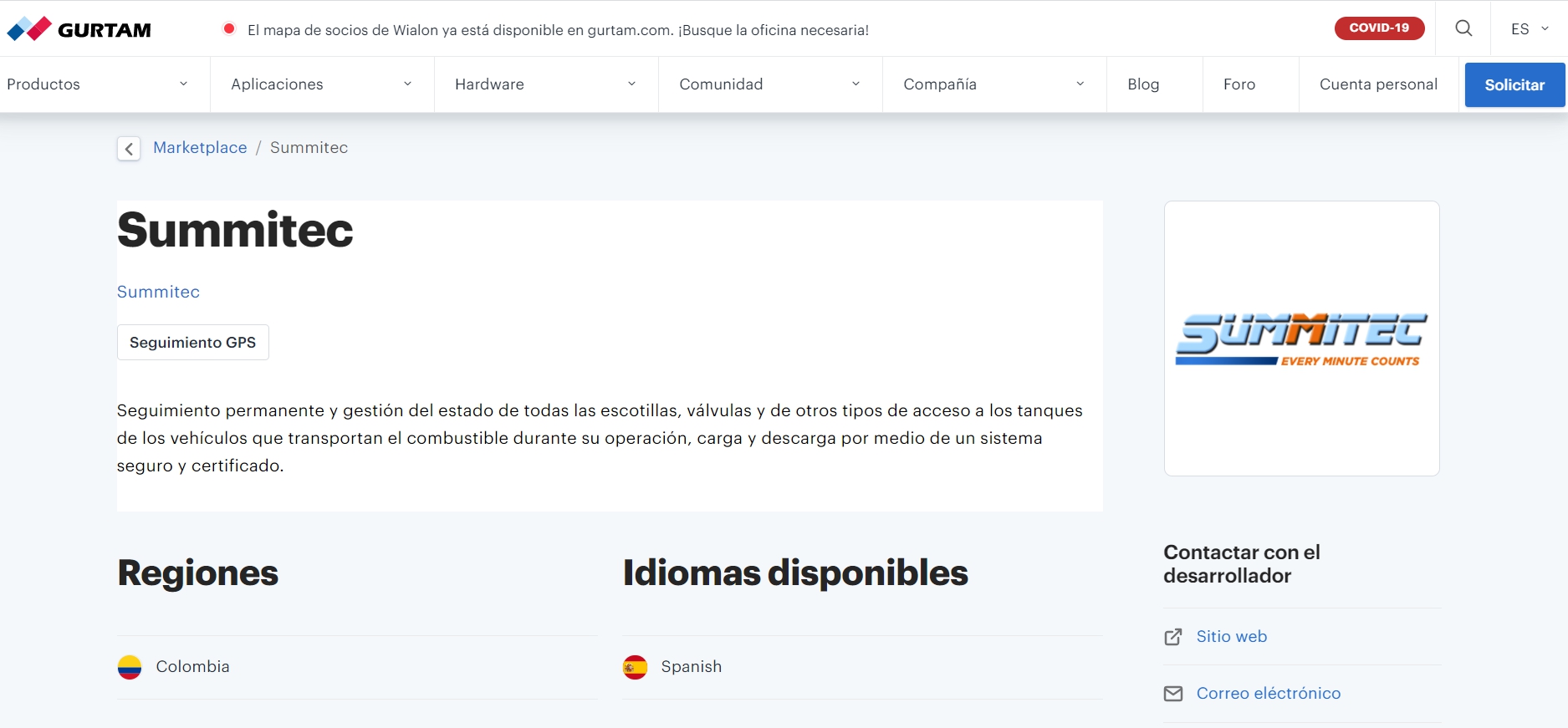Image resolution: width=1568 pixels, height=728 pixels.
Task: Click the envelope icon beside Correo electrónico
Action: tap(1173, 694)
